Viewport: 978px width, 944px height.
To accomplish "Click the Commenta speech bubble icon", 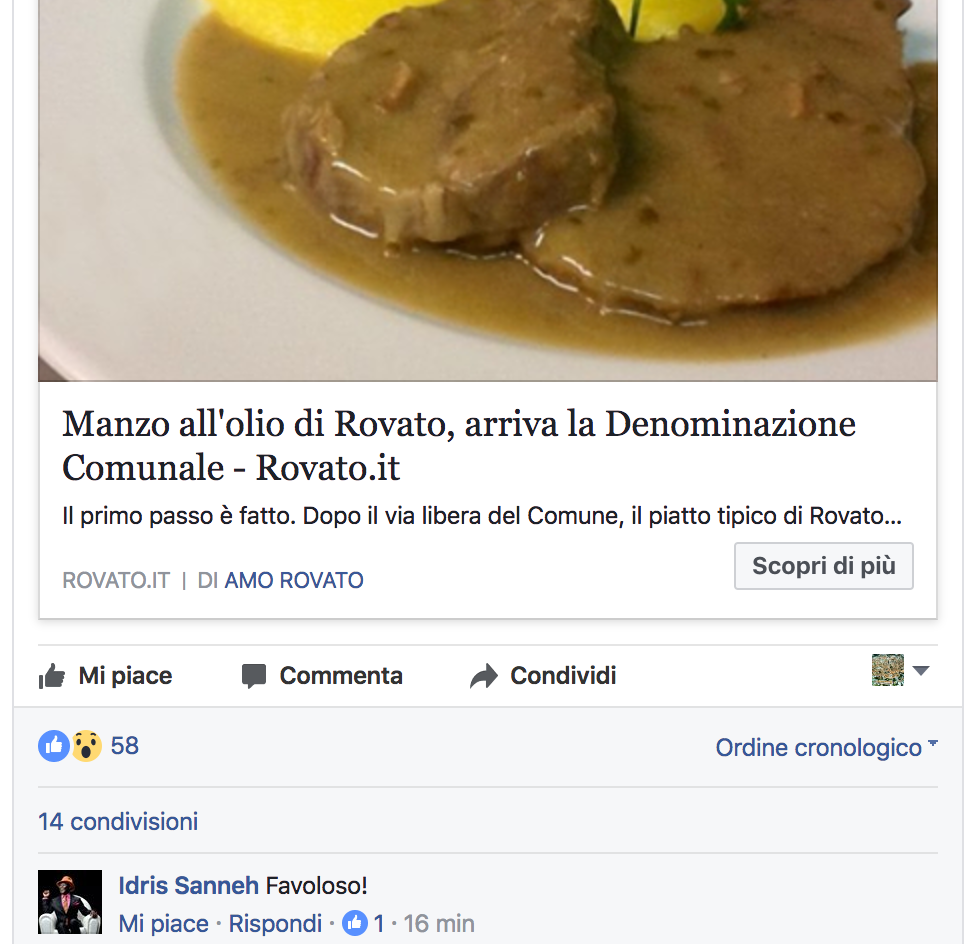I will tap(254, 676).
